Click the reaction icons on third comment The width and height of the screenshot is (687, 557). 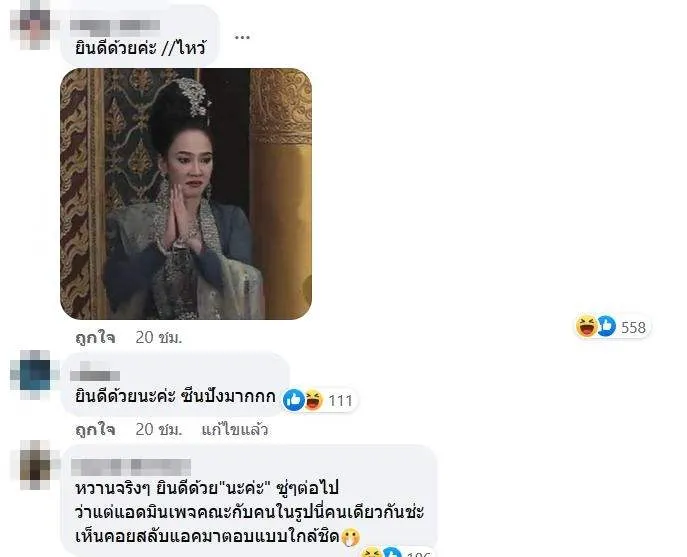(x=382, y=552)
